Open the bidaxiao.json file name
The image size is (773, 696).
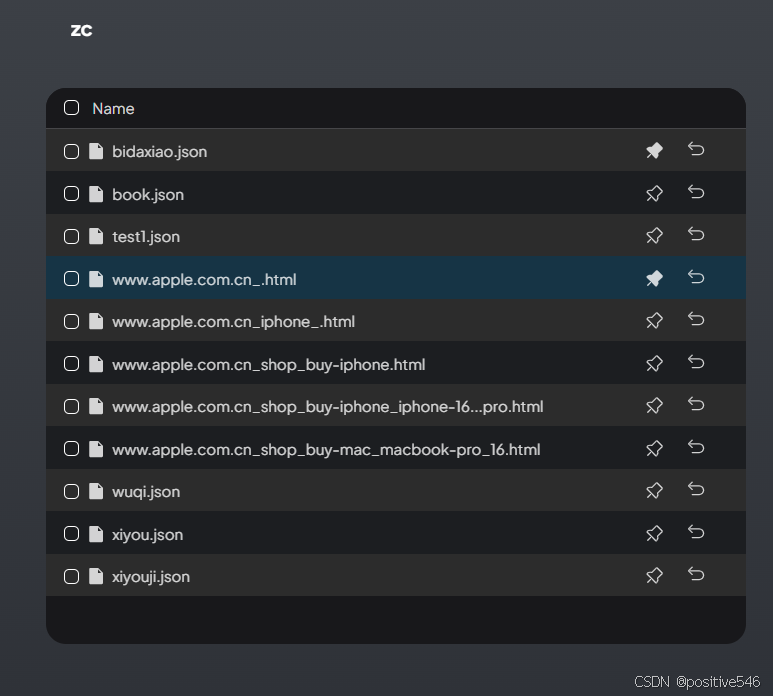pos(160,152)
